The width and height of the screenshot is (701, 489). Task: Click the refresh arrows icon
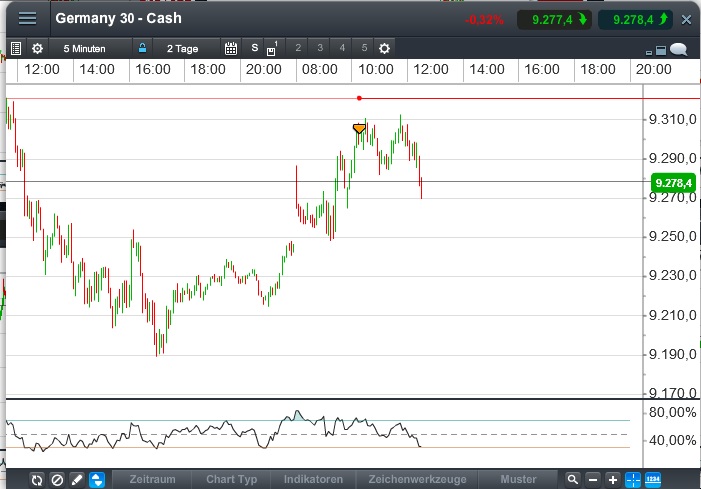pos(37,480)
